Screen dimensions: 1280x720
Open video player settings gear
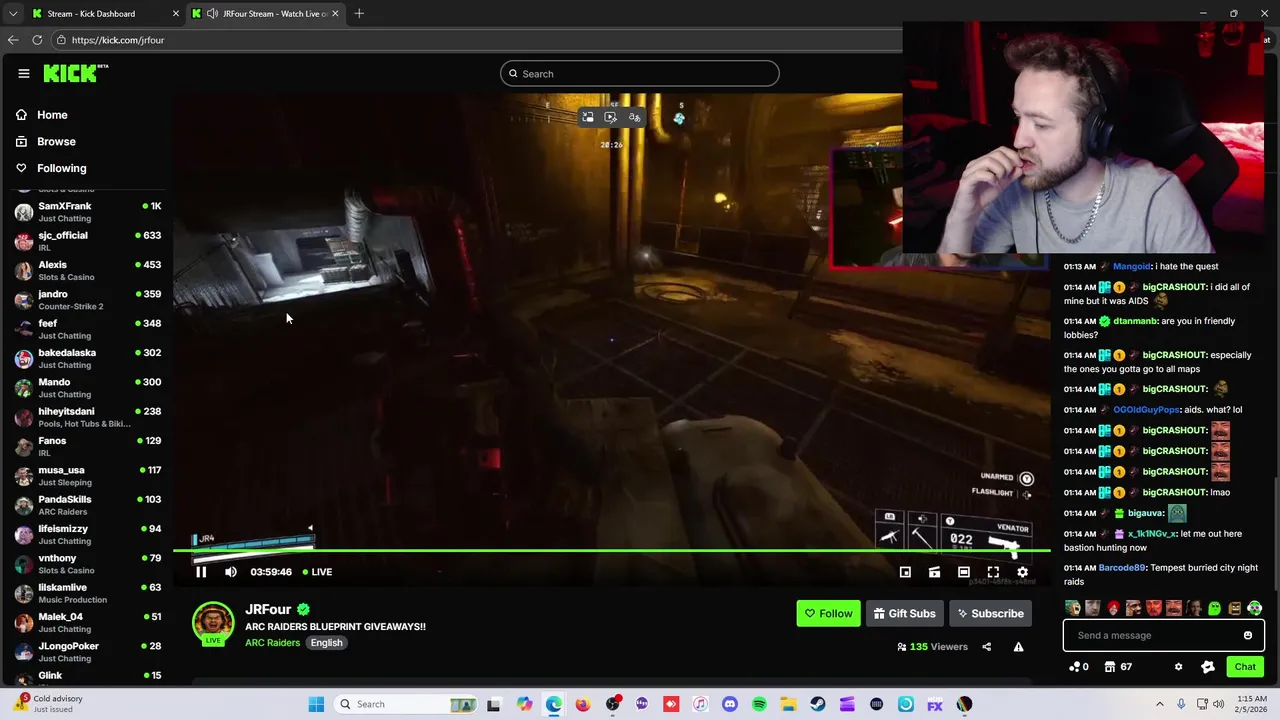[1022, 572]
